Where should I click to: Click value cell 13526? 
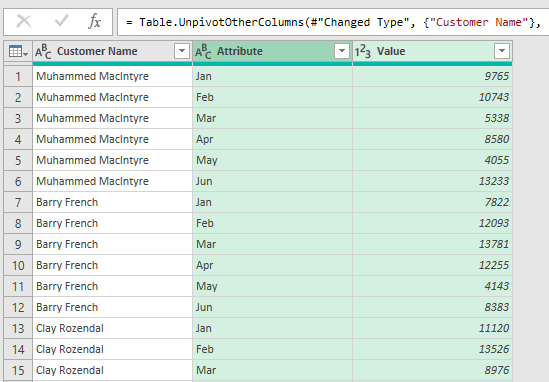(x=432, y=349)
